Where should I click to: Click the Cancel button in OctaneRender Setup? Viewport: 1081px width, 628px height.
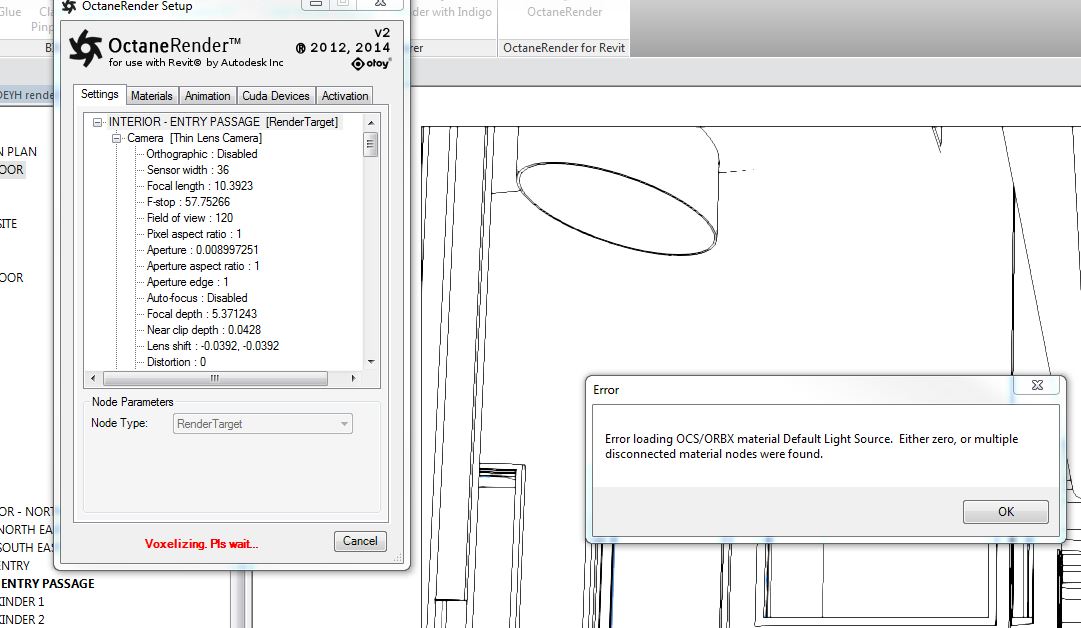coord(360,541)
